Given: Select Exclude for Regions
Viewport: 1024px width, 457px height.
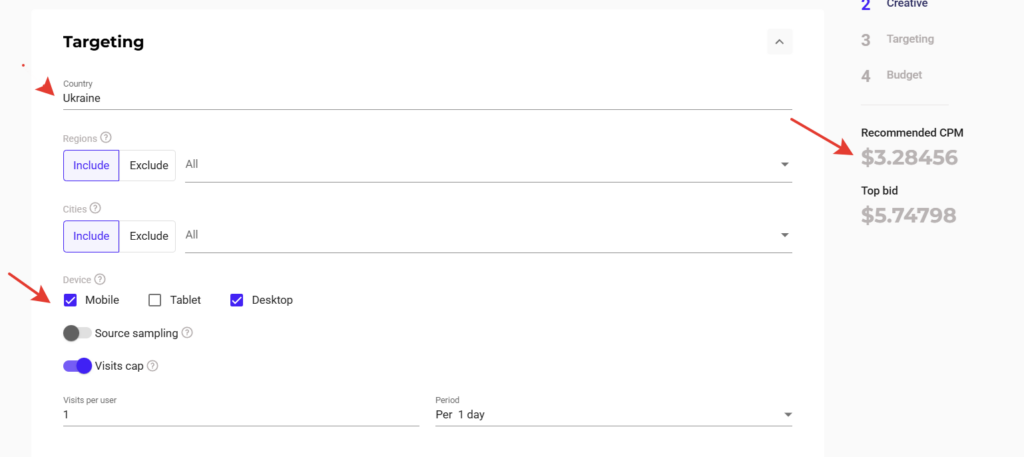Looking at the screenshot, I should (x=148, y=165).
